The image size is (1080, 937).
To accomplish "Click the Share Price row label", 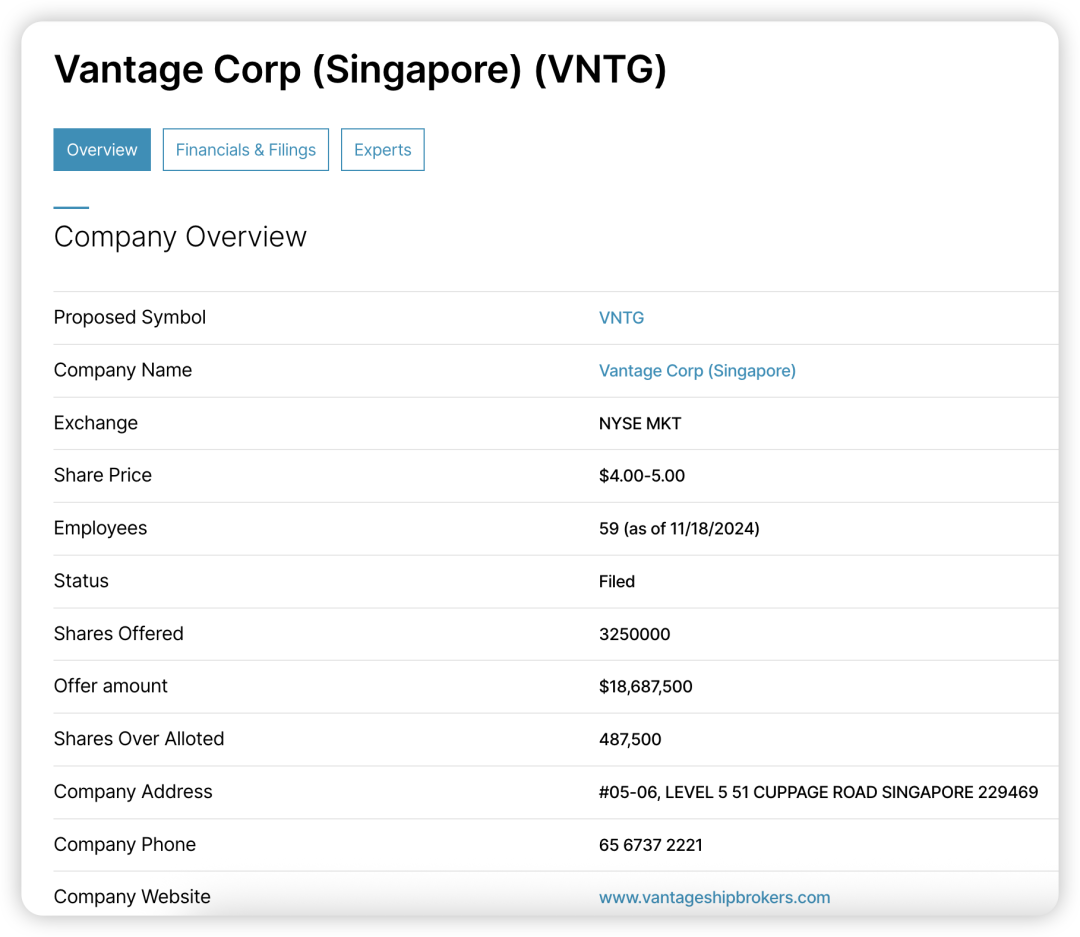I will point(103,475).
